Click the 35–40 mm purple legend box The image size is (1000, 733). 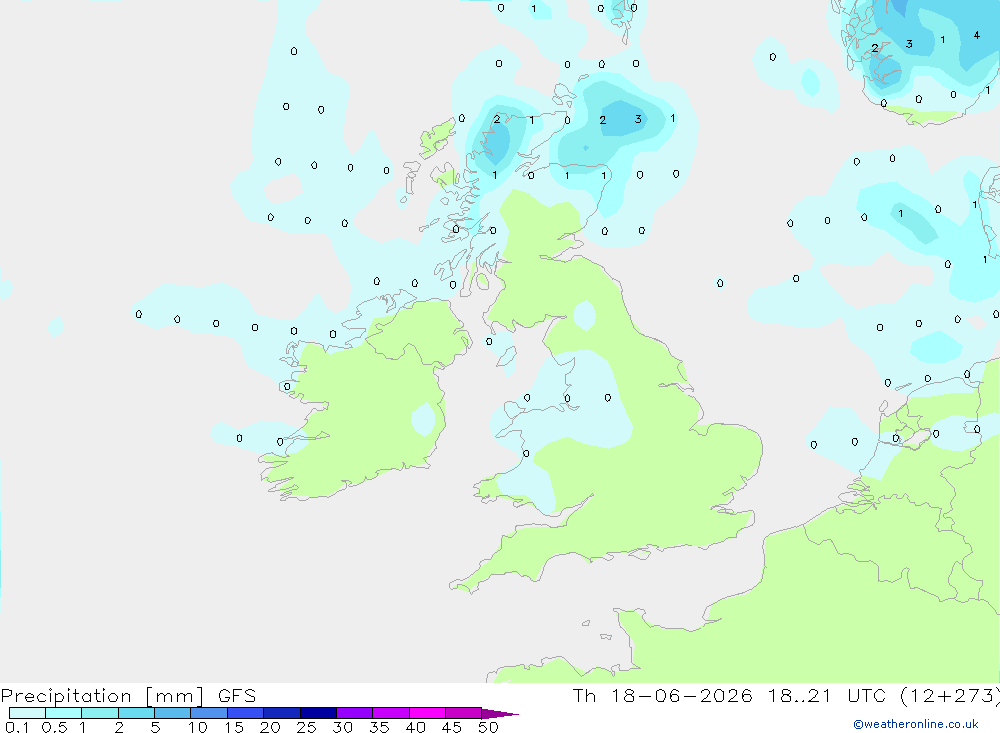click(391, 713)
